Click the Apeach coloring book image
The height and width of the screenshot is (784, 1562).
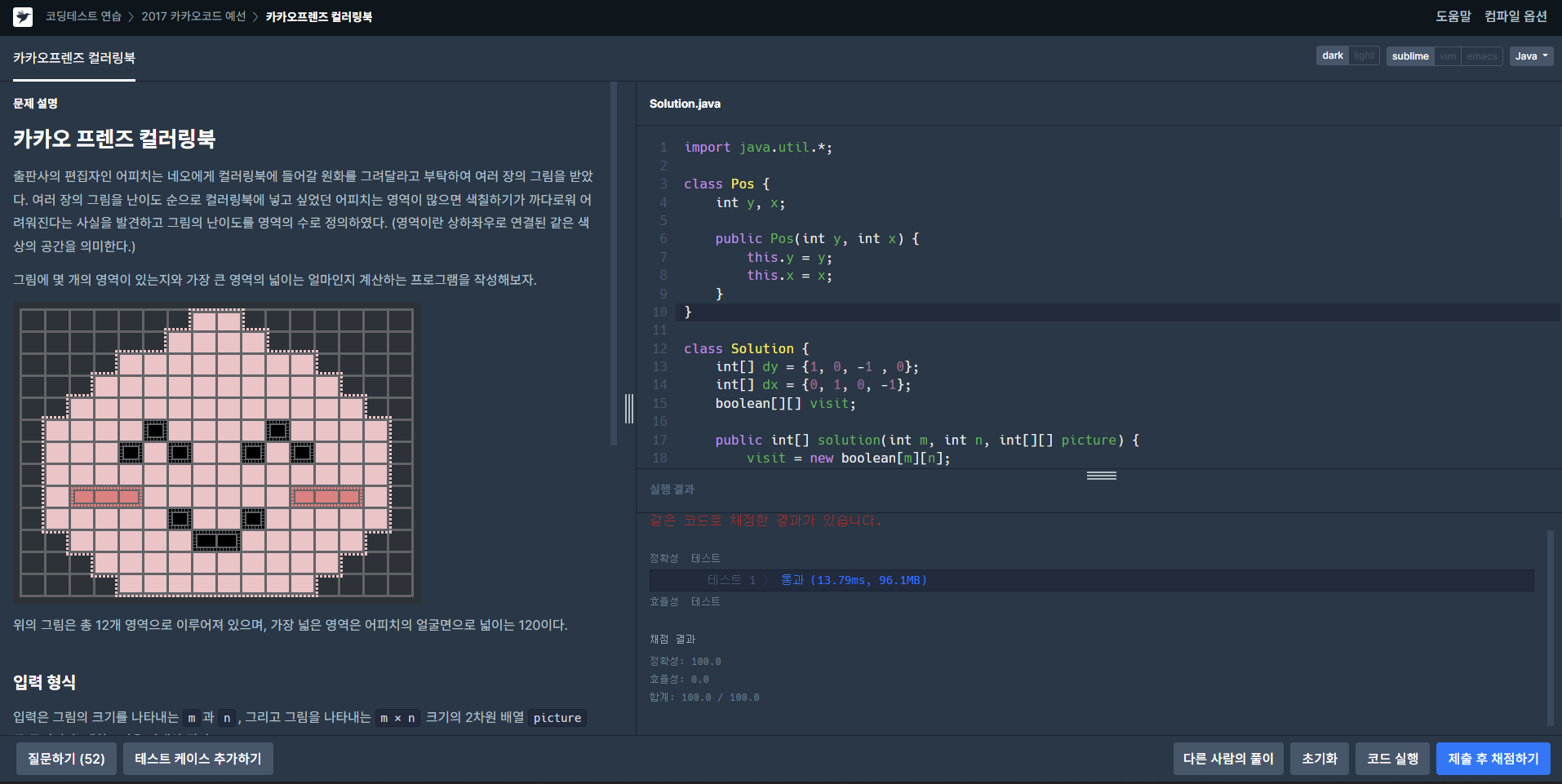[x=217, y=452]
